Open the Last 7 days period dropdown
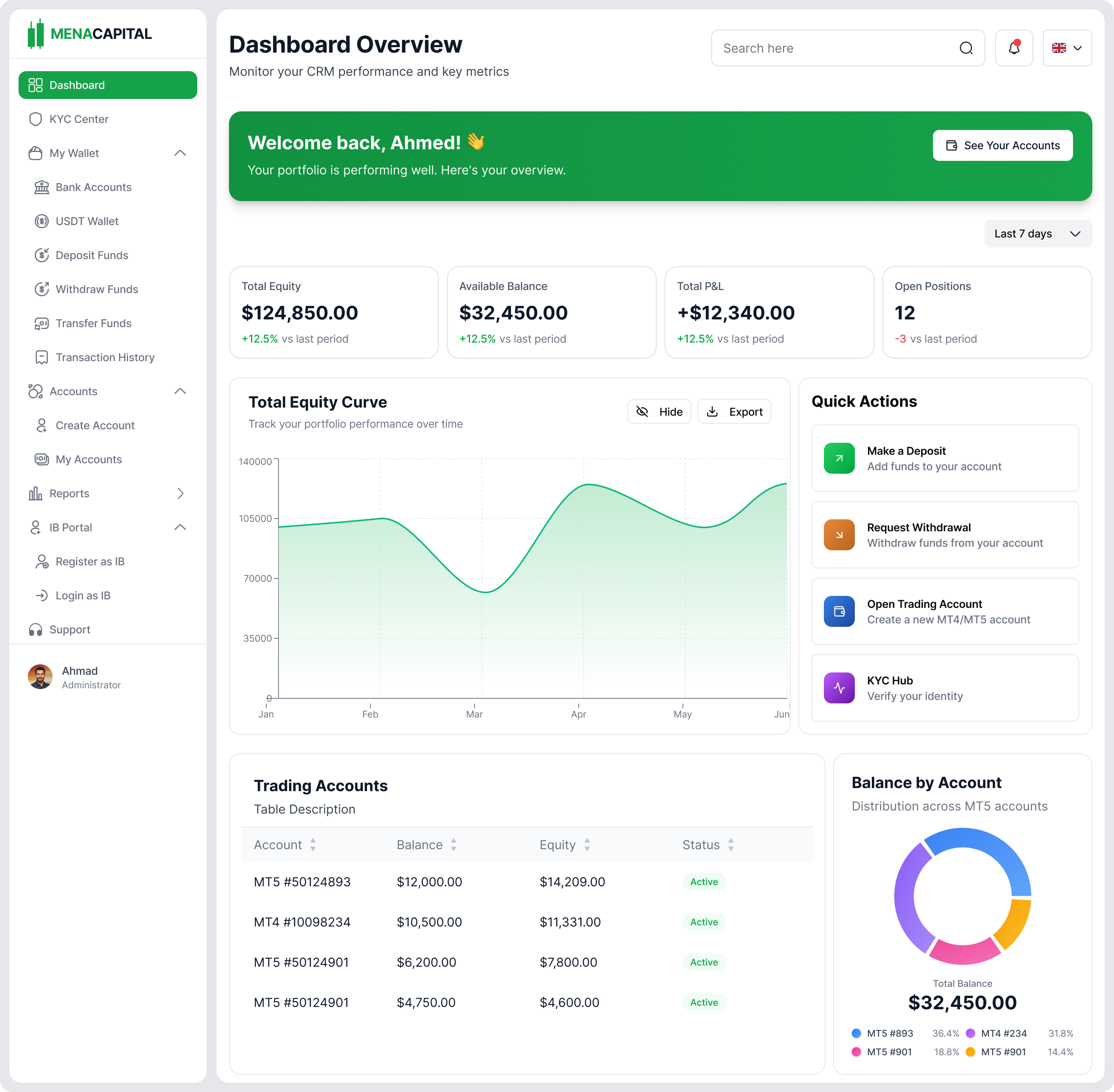 [1038, 234]
